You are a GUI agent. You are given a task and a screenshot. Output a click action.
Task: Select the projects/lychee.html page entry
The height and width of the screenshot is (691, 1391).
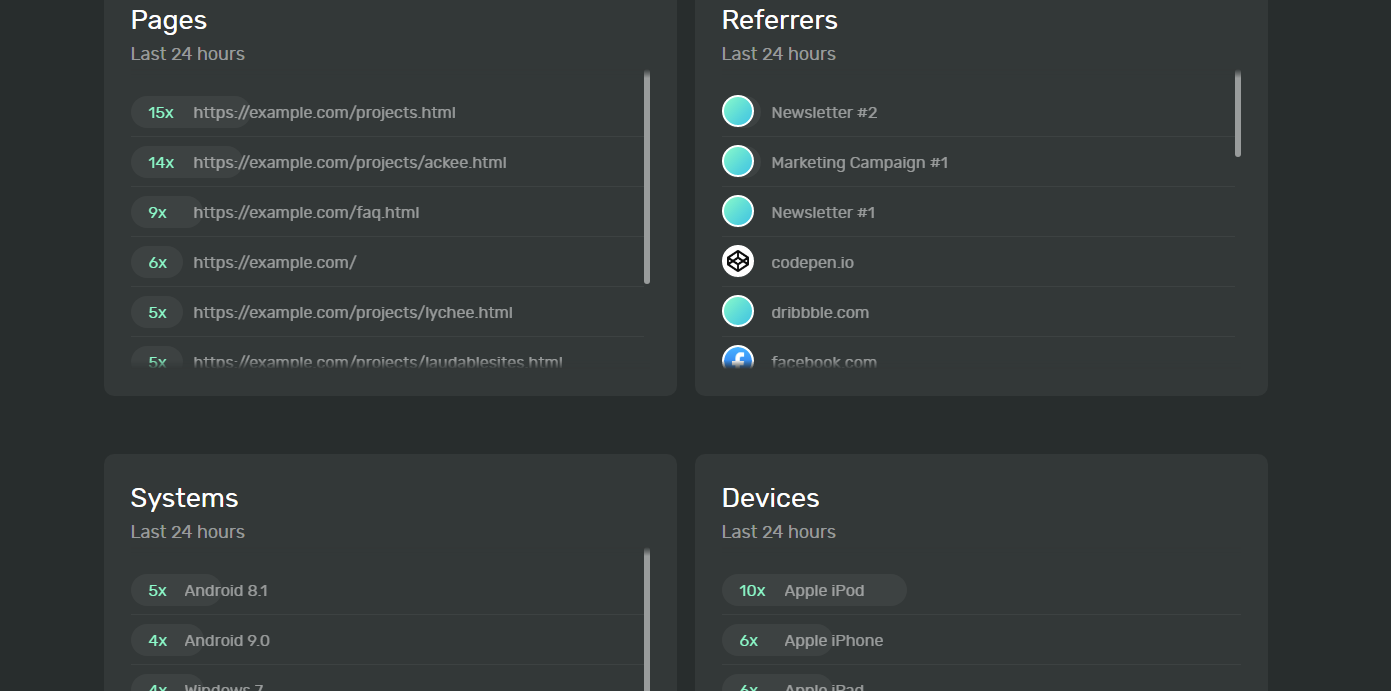click(352, 312)
